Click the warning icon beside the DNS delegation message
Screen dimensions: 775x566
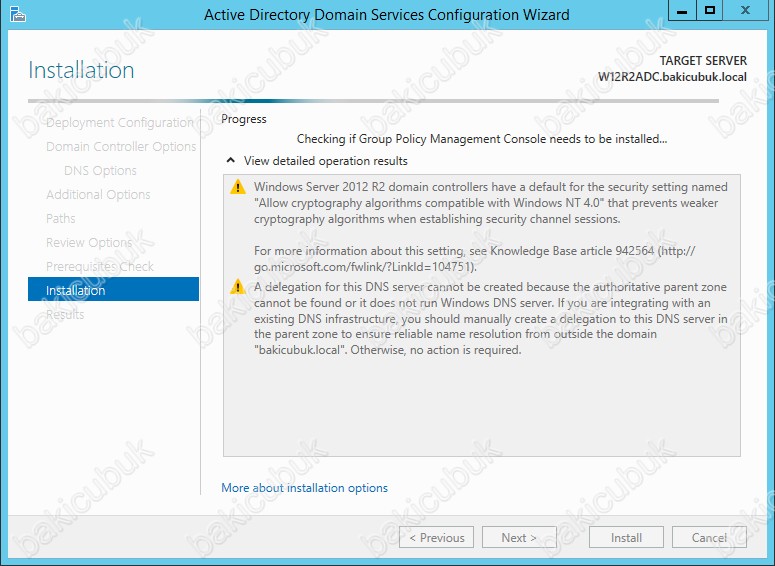(x=238, y=287)
